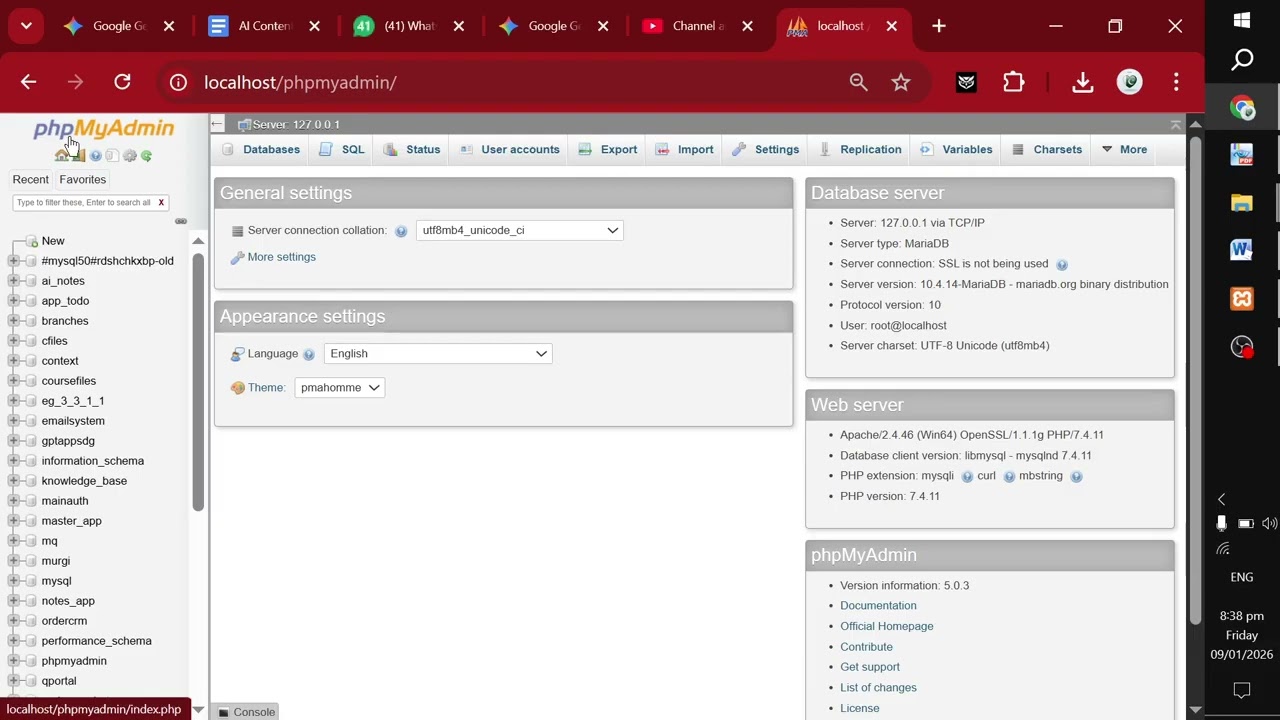The height and width of the screenshot is (720, 1280).
Task: Open File Explorer from the taskbar
Action: click(1242, 203)
